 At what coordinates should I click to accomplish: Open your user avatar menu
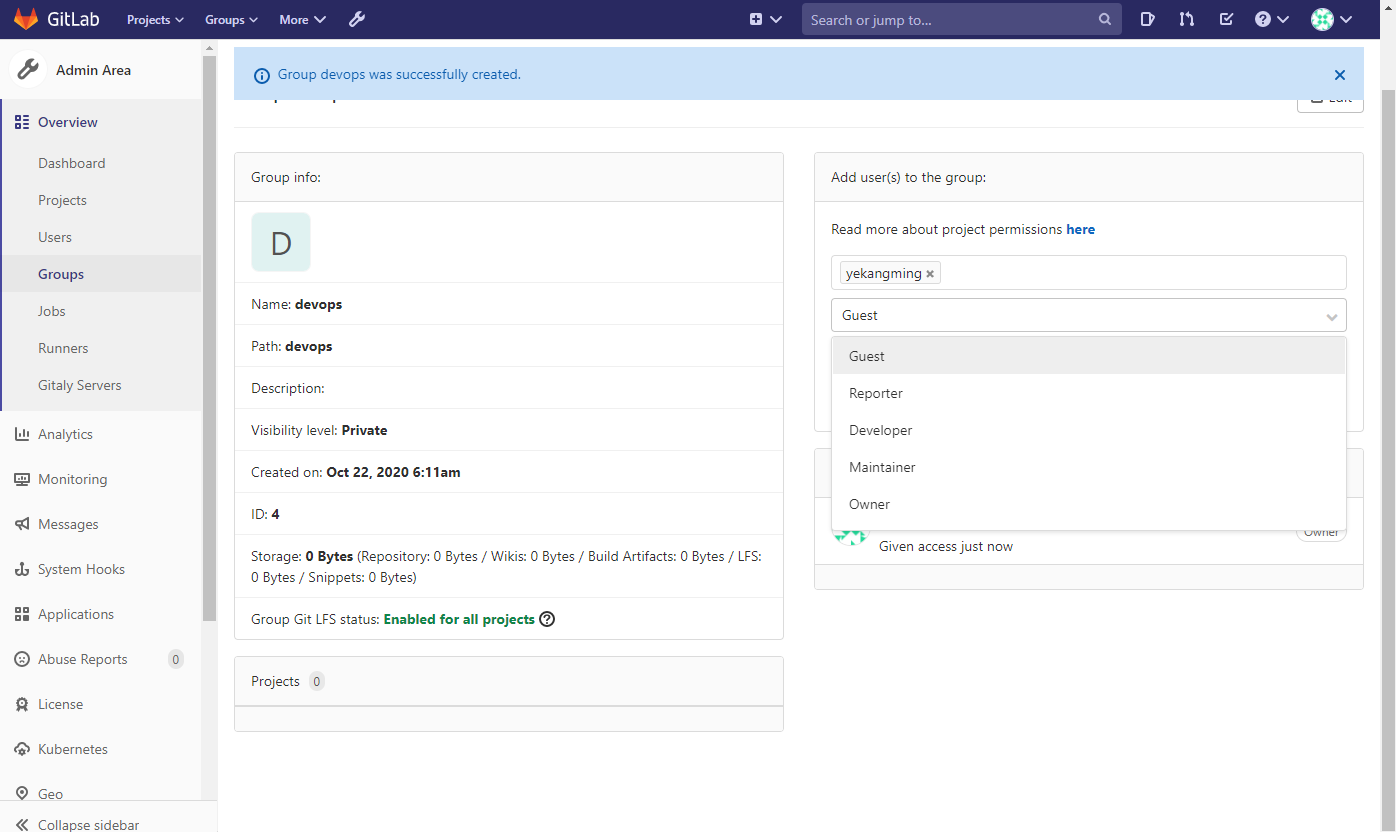pos(1322,18)
